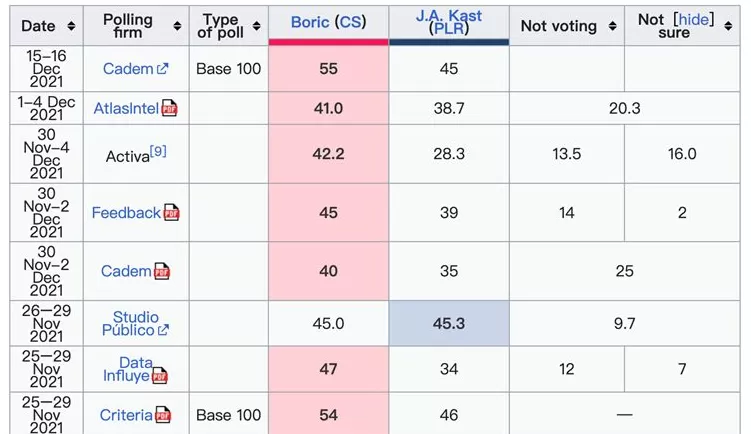The width and height of the screenshot is (751, 434).
Task: Follow the citation [9] next to Activa
Action: pyautogui.click(x=158, y=151)
